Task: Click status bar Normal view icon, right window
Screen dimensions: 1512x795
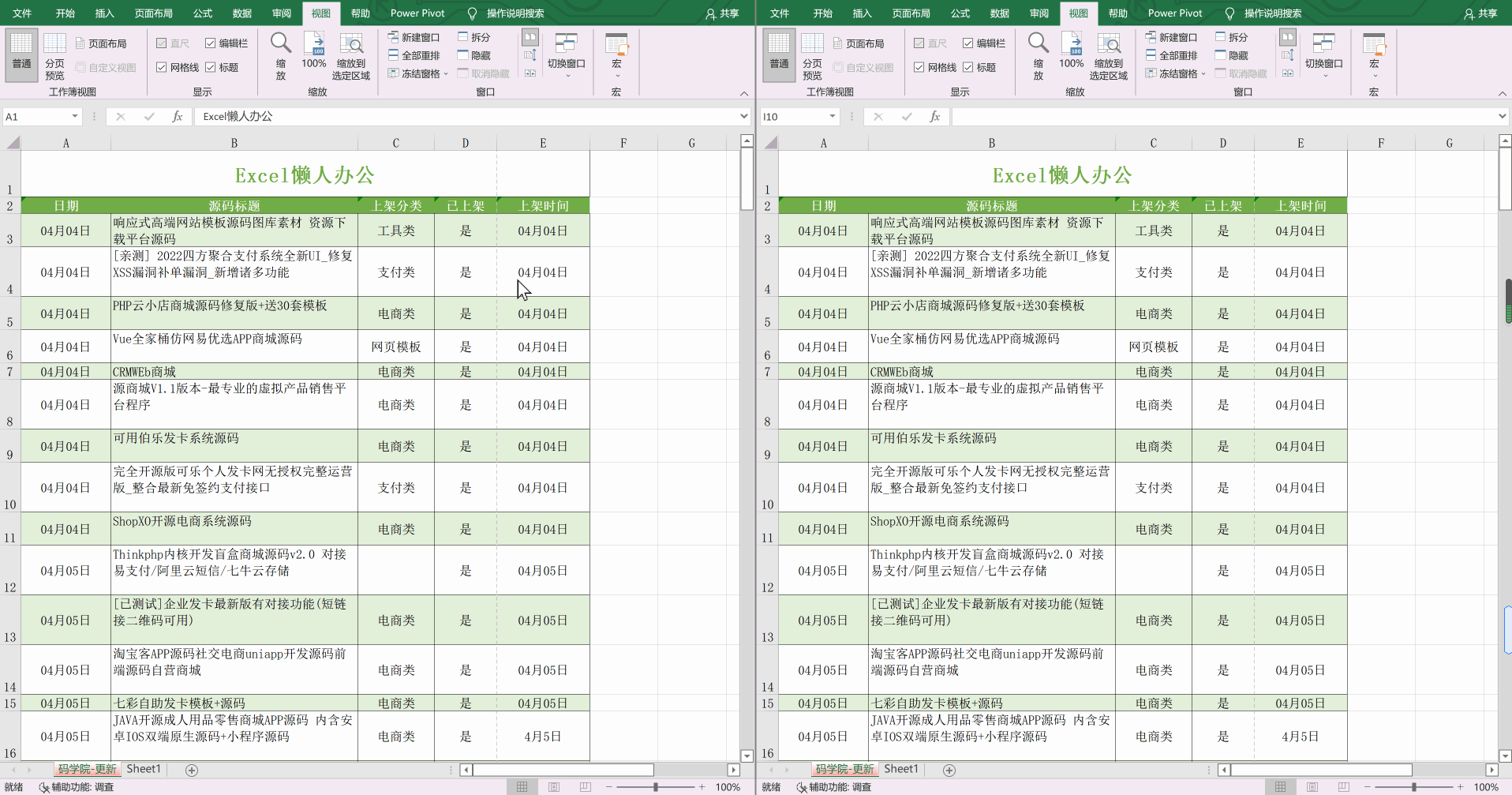Action: (1280, 787)
